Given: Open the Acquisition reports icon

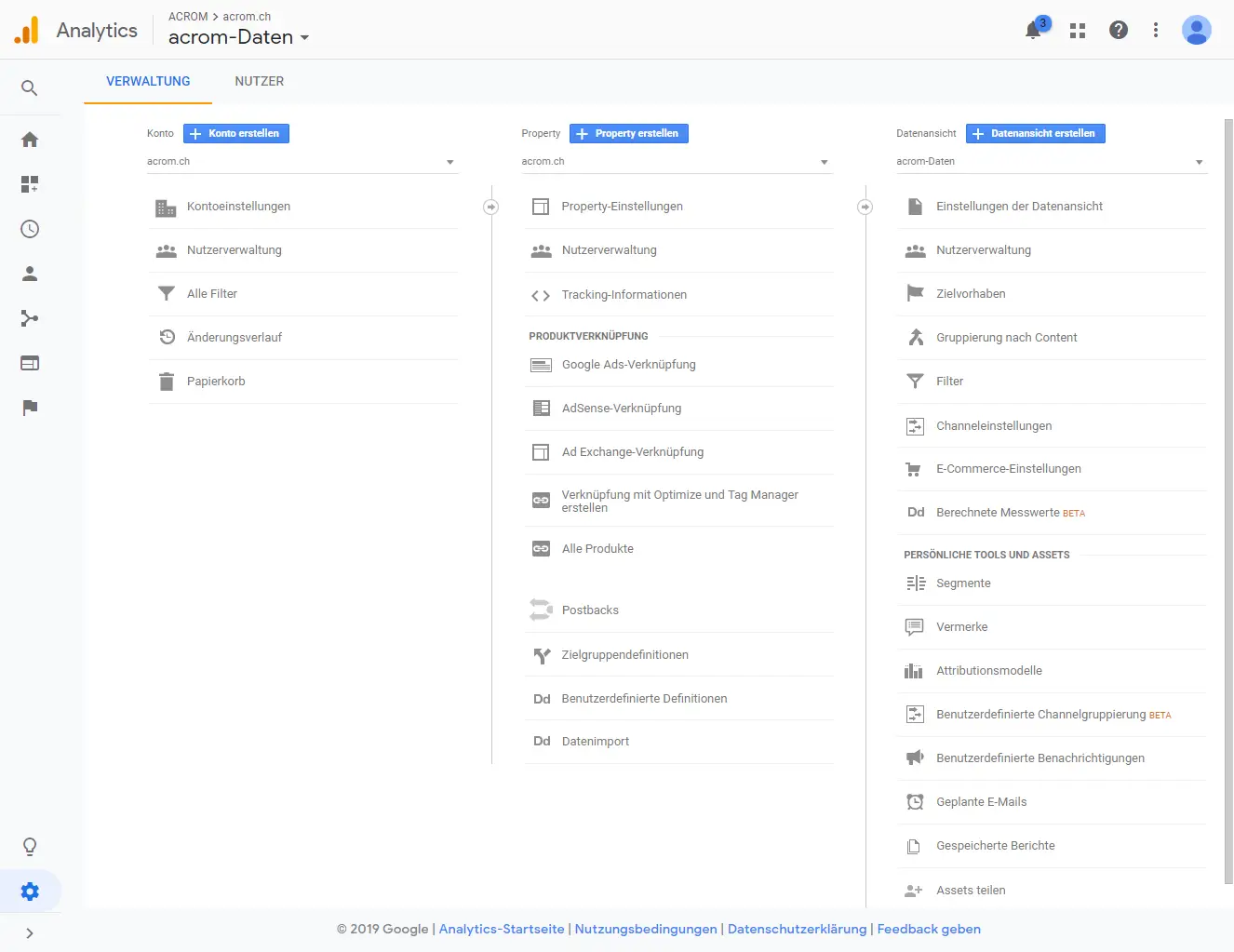Looking at the screenshot, I should point(29,318).
